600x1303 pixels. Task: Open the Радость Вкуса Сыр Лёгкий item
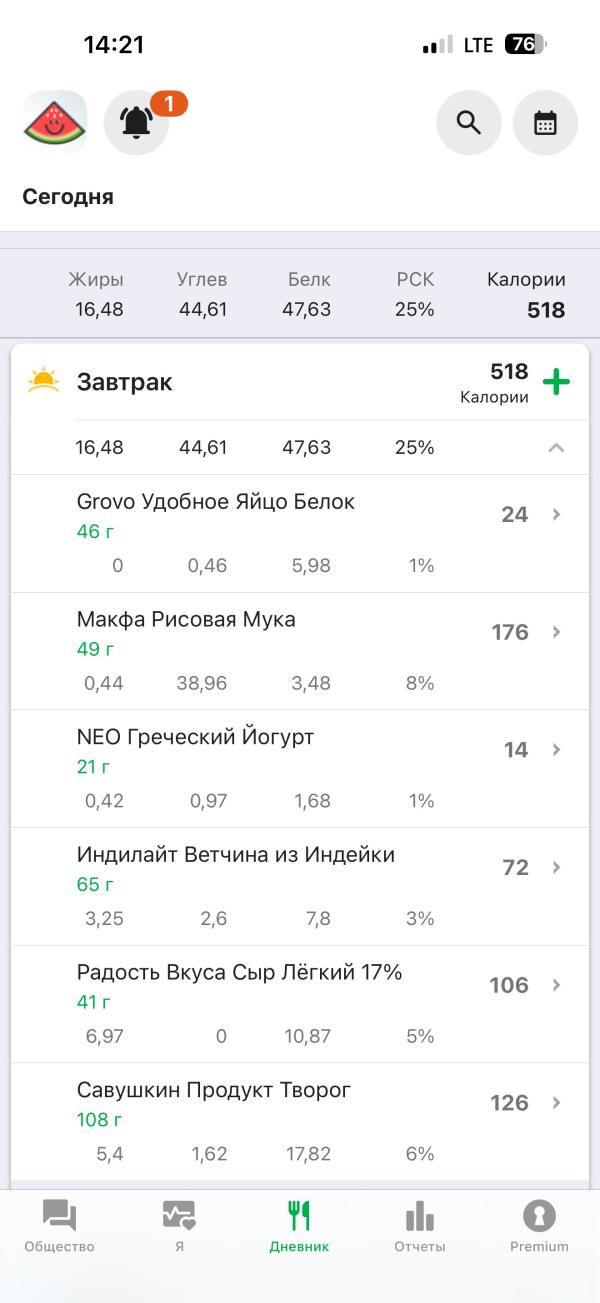[240, 972]
